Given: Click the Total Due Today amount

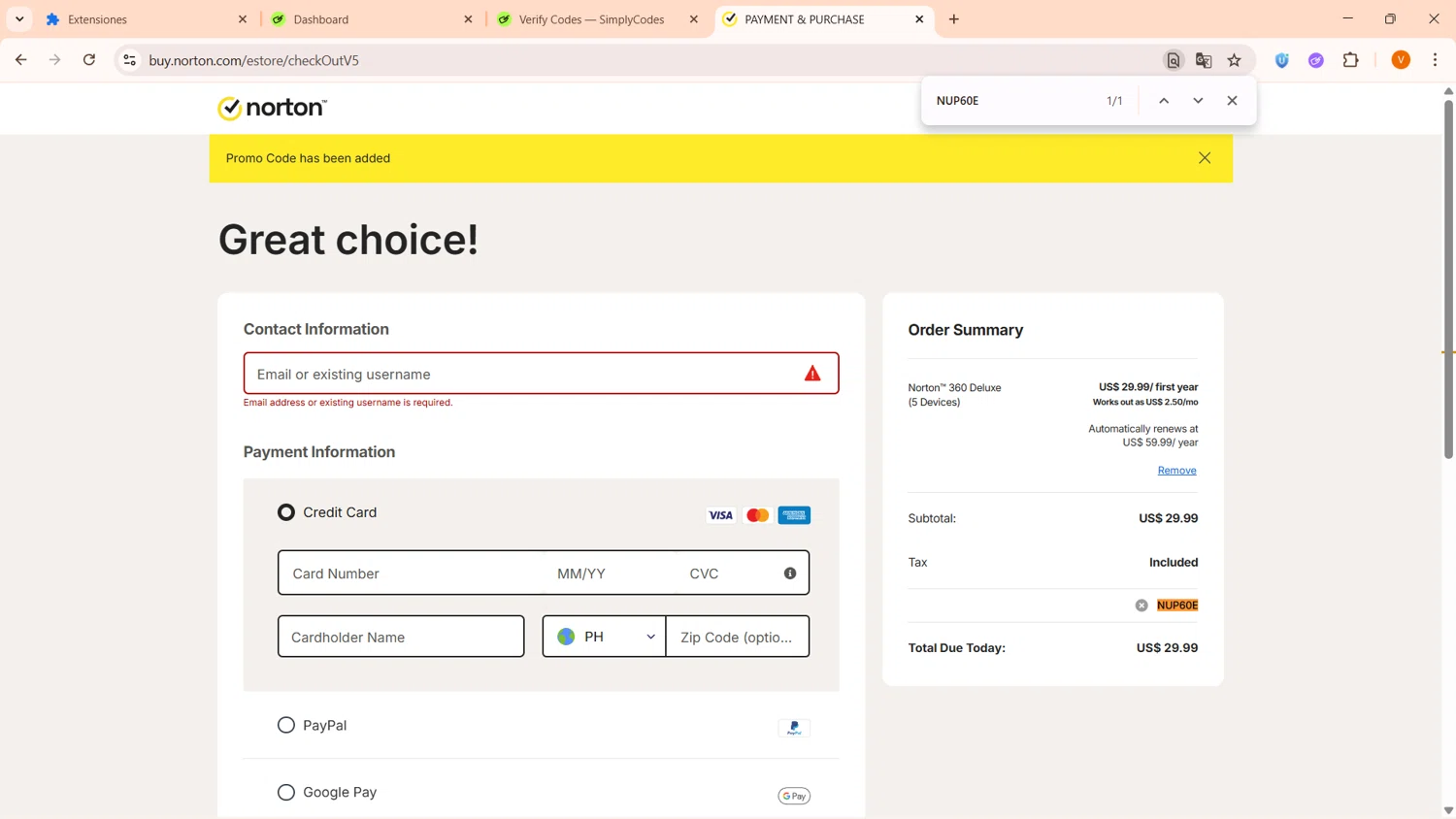Looking at the screenshot, I should [1167, 648].
